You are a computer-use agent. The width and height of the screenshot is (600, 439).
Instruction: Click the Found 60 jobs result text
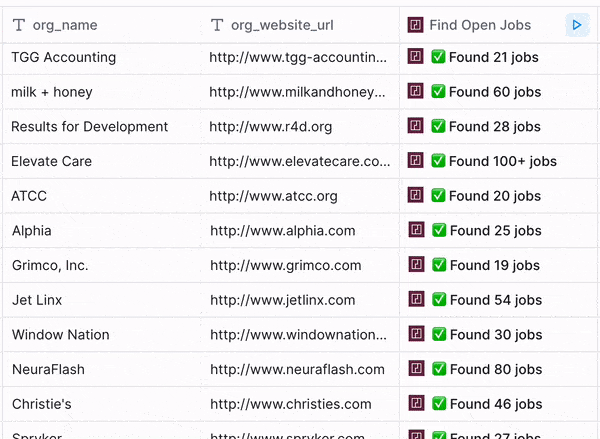click(x=495, y=92)
